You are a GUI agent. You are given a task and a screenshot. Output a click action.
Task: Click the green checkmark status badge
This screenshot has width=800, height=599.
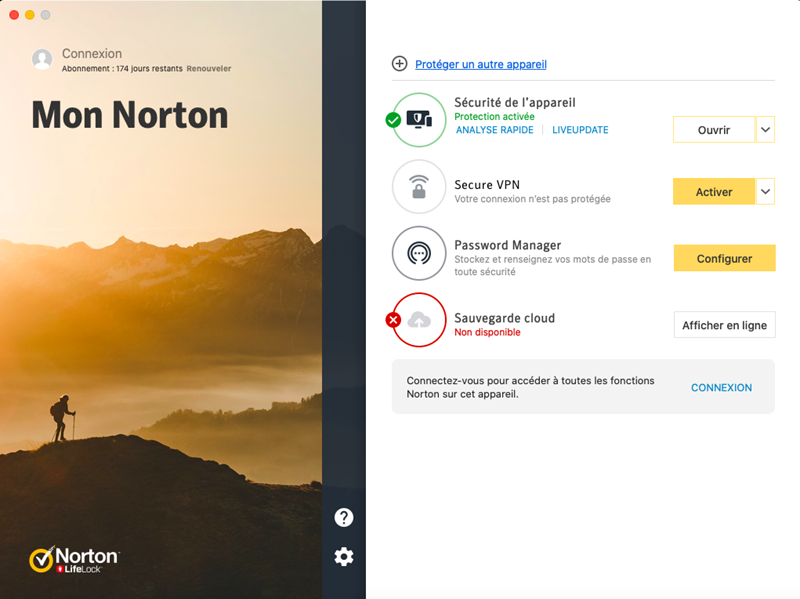(393, 120)
